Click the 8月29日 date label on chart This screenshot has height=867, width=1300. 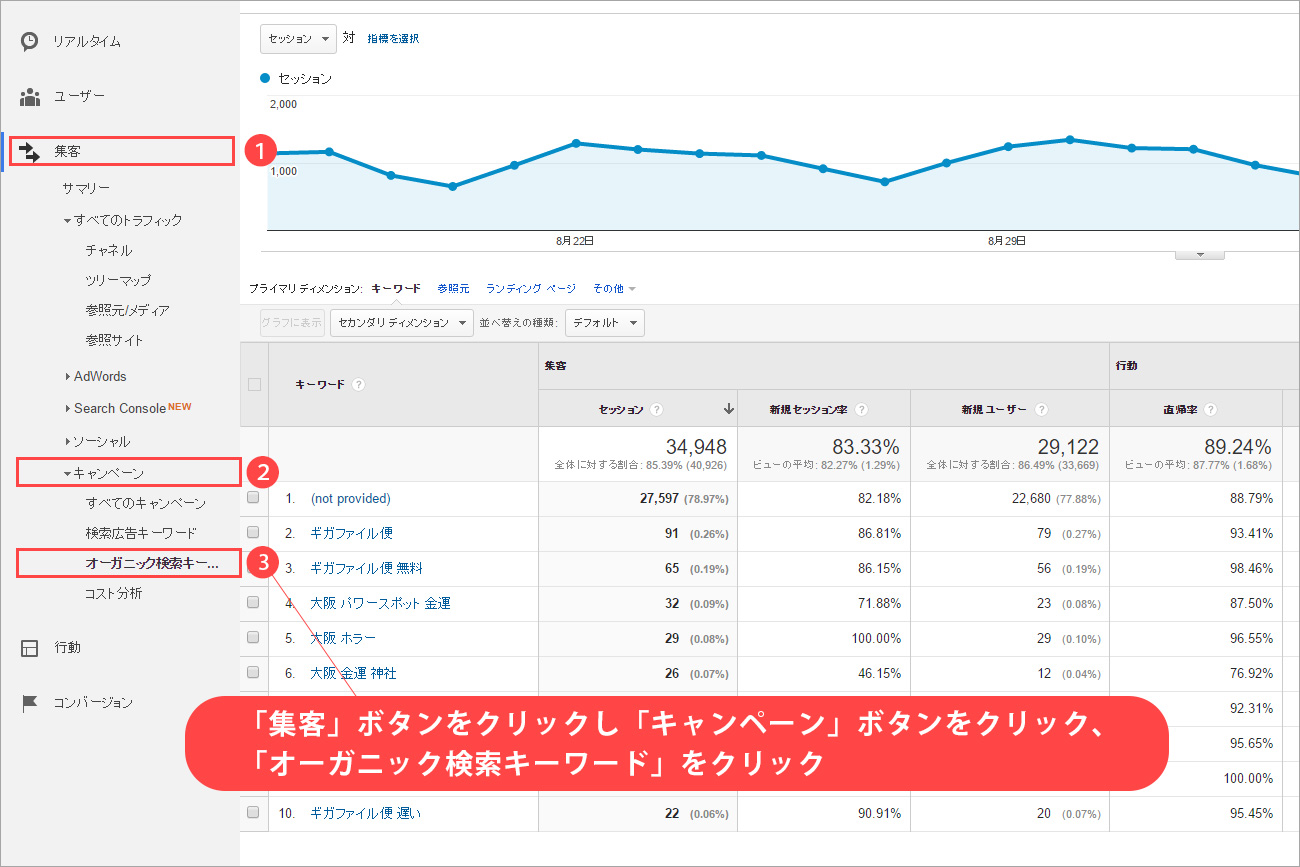(x=1007, y=241)
